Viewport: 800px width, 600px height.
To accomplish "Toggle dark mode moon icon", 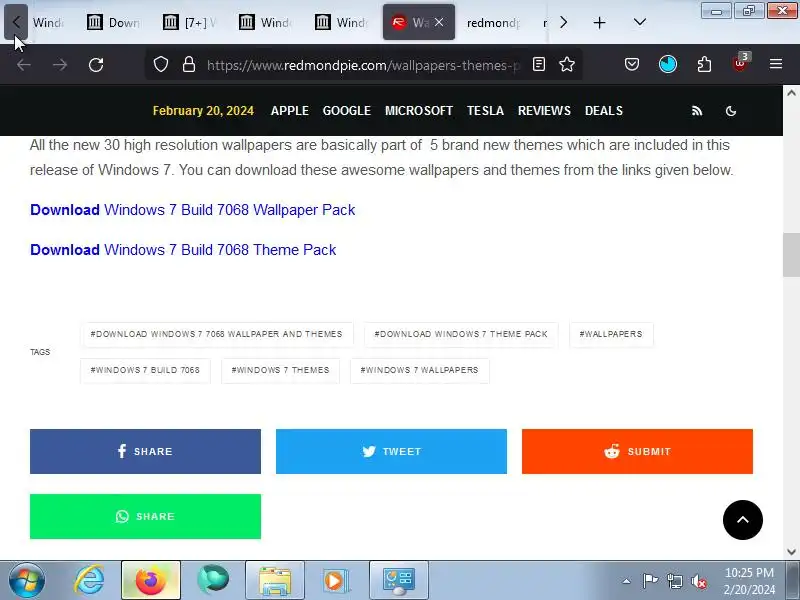I will [731, 111].
